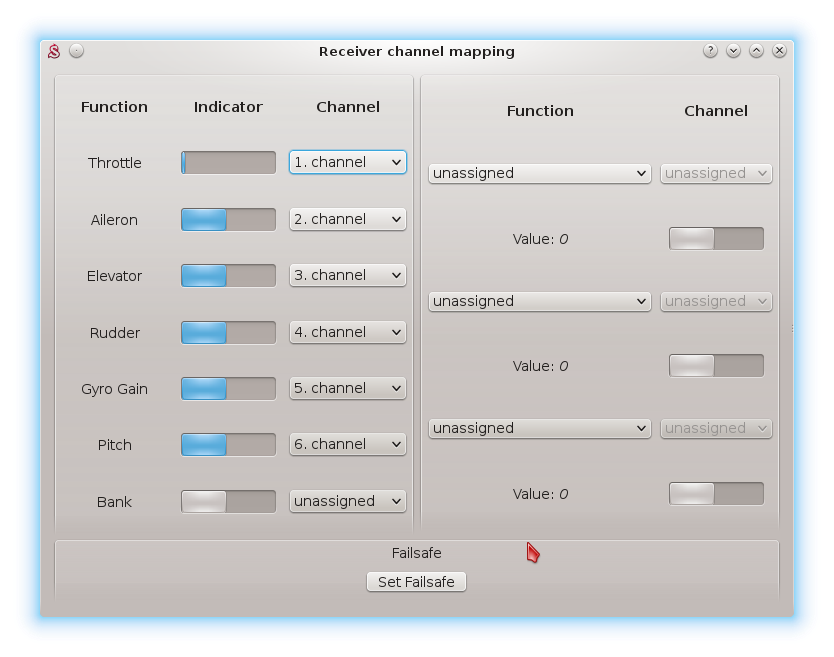Click the application icon in the title bar

tap(56, 51)
